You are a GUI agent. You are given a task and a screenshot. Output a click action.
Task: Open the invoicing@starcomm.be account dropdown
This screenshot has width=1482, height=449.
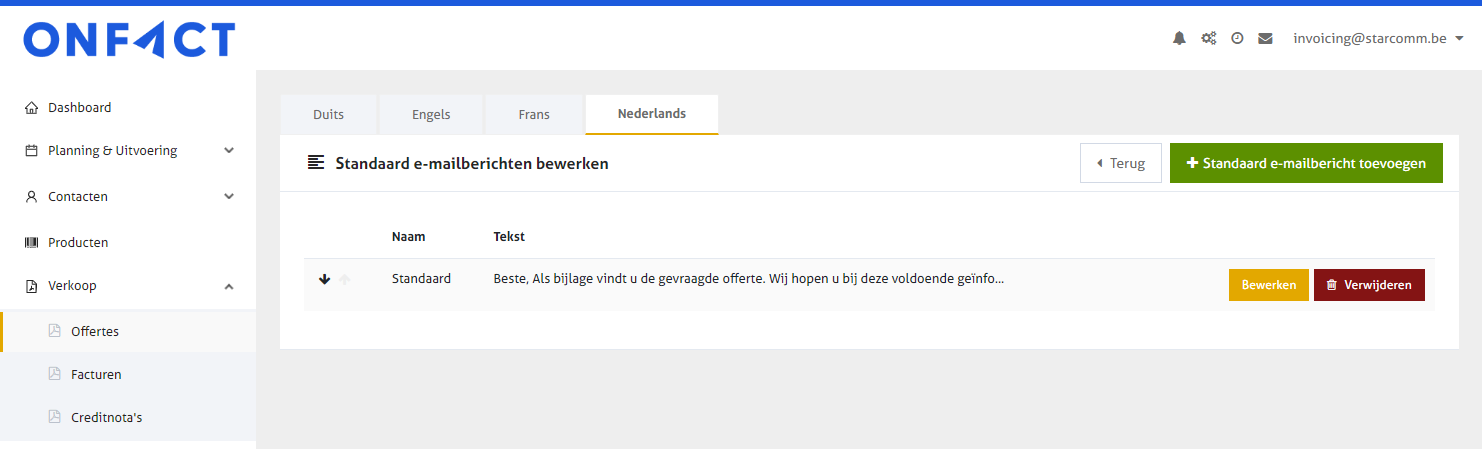click(1378, 38)
